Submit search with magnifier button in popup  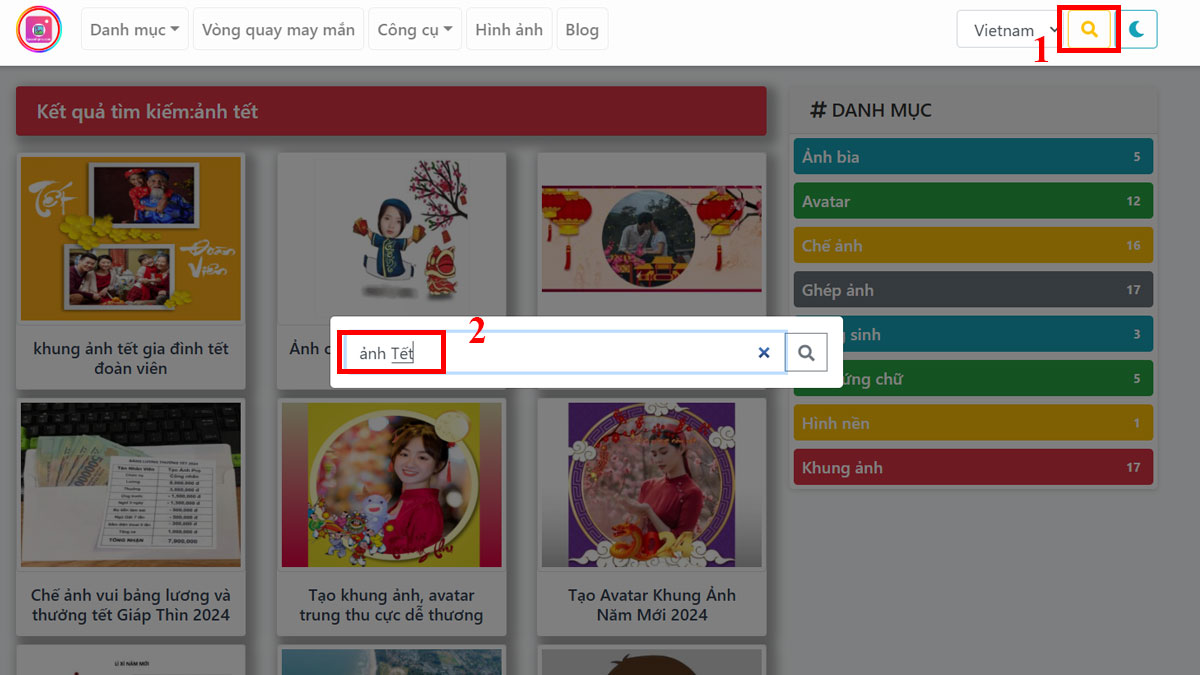(x=807, y=353)
